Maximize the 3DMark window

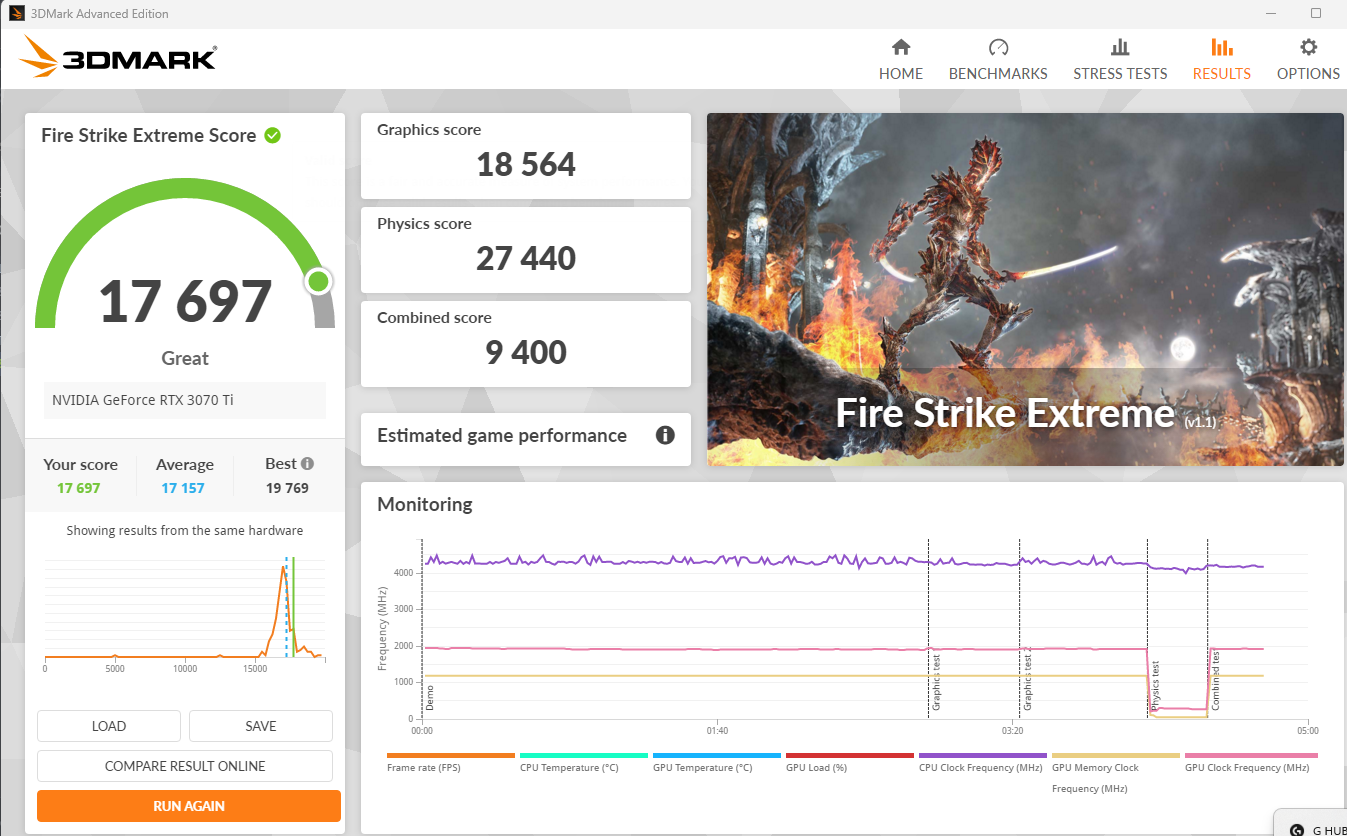tap(1316, 14)
